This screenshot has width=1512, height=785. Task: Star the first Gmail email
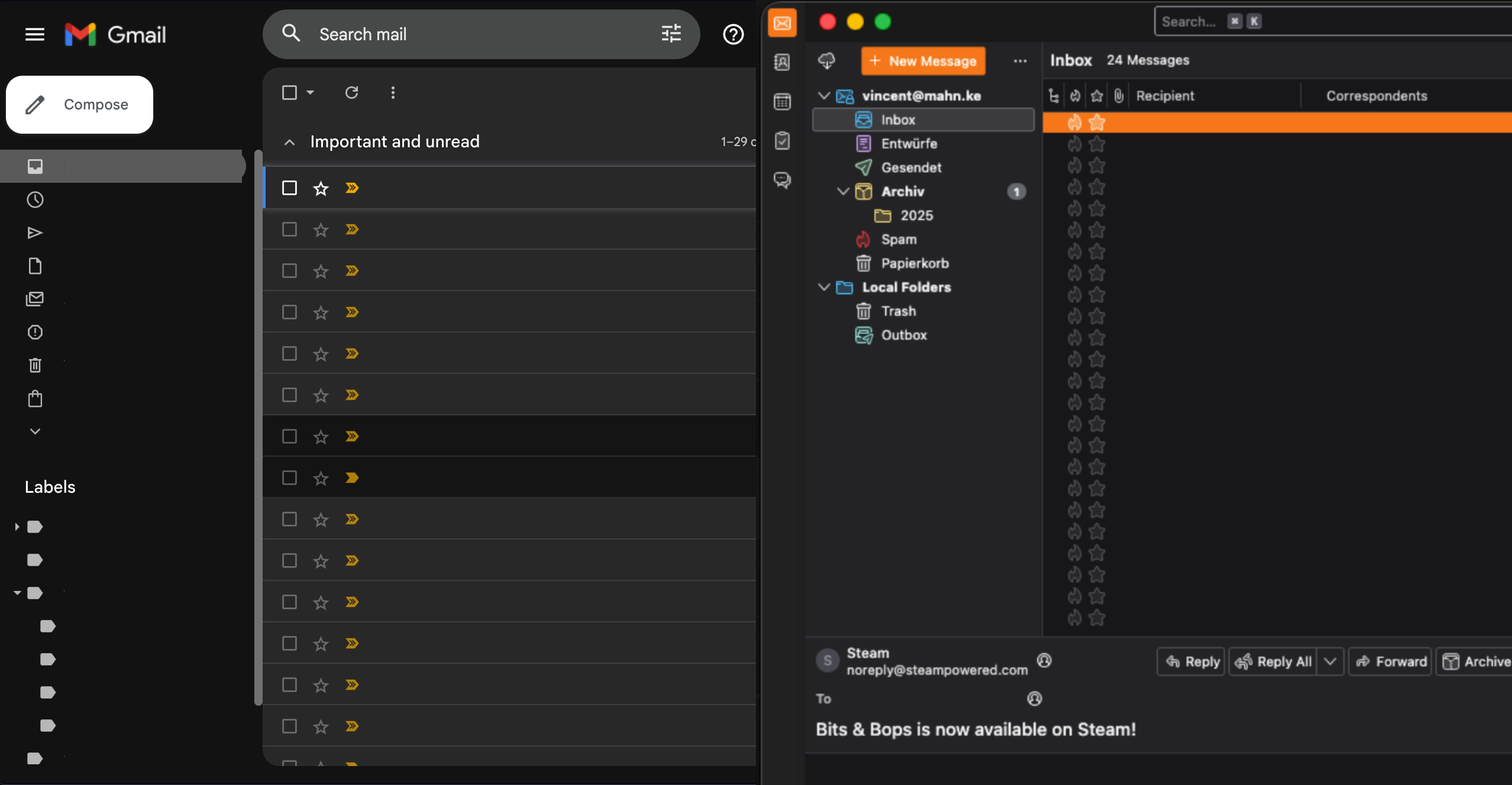click(x=321, y=188)
